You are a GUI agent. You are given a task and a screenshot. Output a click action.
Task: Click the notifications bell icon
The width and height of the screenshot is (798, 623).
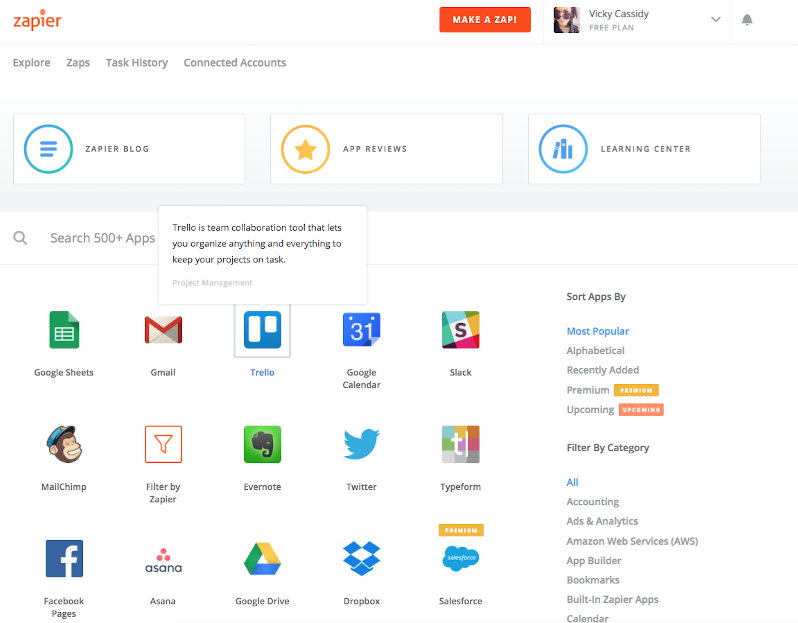(x=747, y=20)
